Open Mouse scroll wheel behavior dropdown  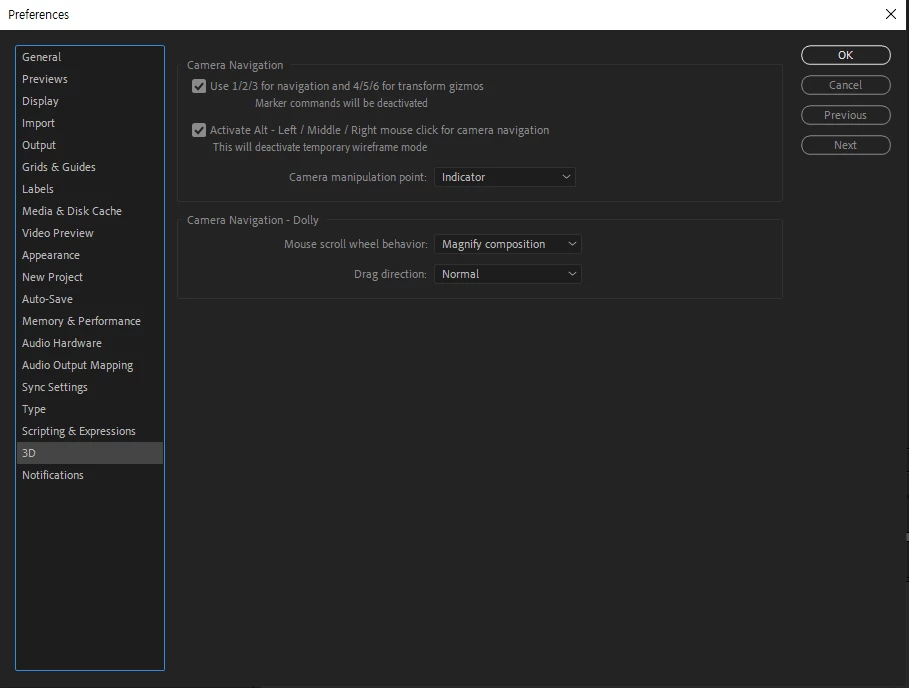click(507, 244)
